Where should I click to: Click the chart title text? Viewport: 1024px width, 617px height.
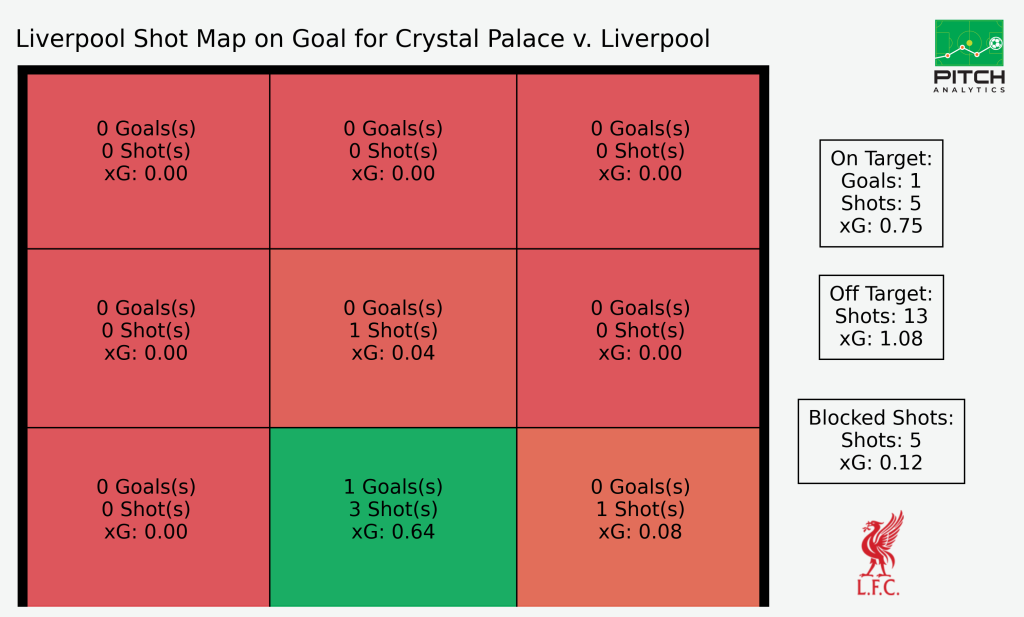[362, 39]
